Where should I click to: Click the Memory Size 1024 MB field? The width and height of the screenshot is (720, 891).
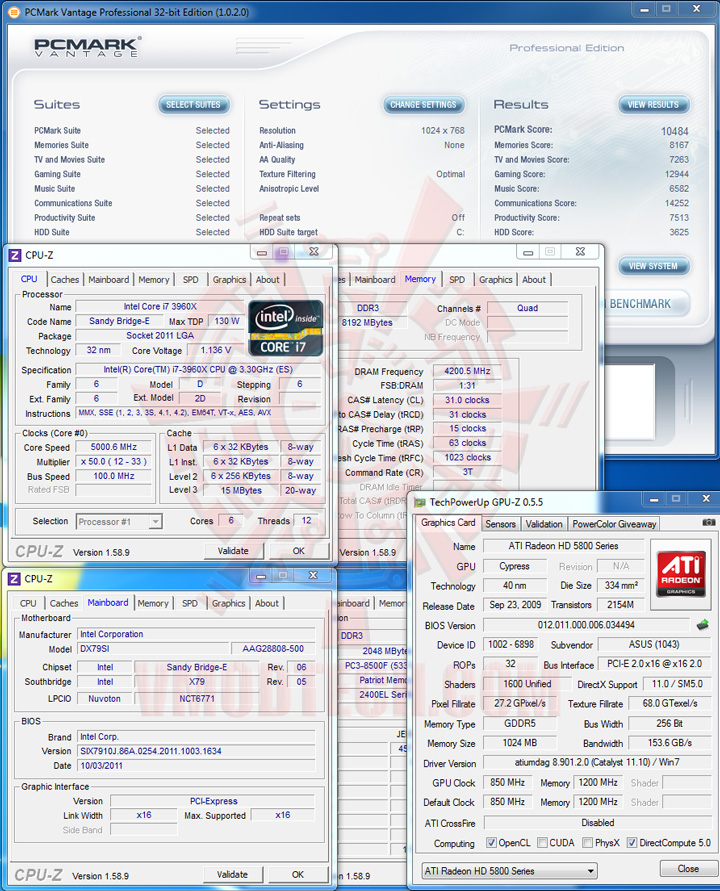click(519, 743)
